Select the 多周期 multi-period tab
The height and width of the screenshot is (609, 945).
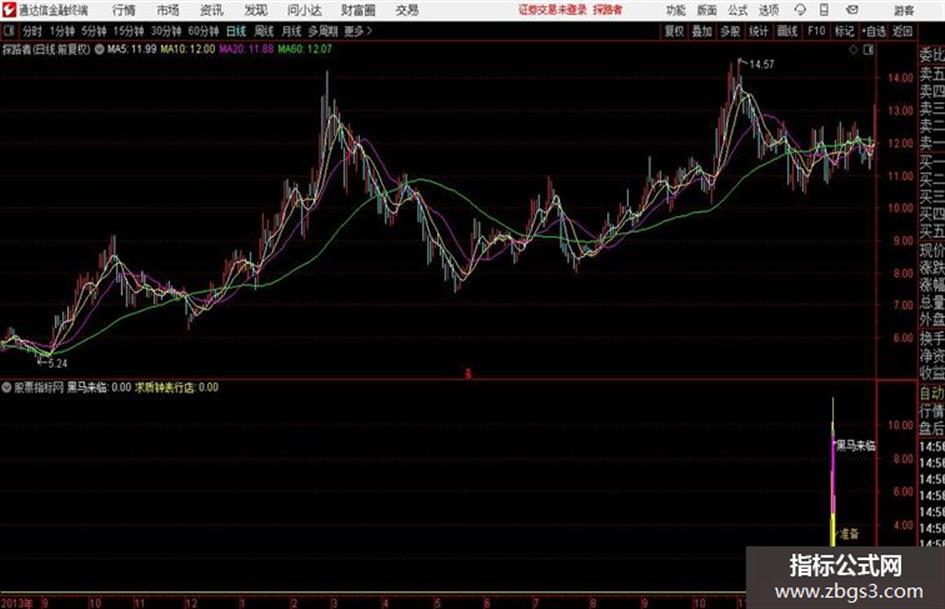323,31
